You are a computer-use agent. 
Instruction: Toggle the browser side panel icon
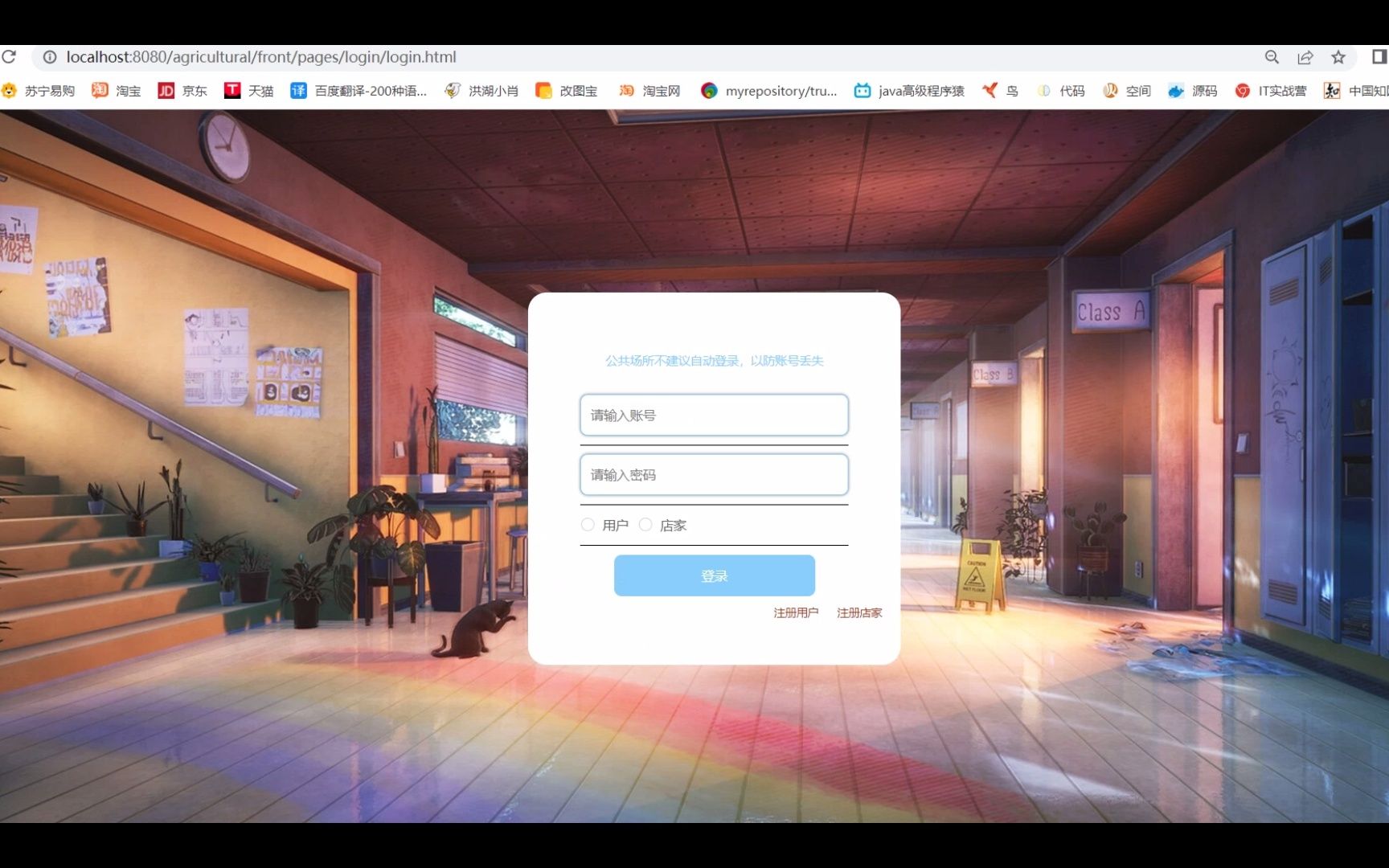pyautogui.click(x=1379, y=57)
